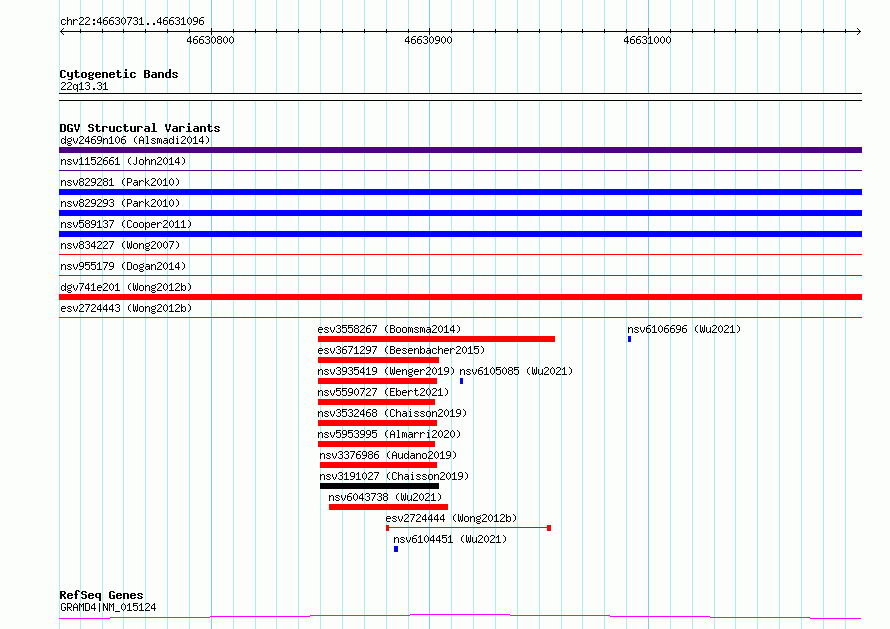
Task: Click the red bar under esv3558267
Action: point(436,339)
